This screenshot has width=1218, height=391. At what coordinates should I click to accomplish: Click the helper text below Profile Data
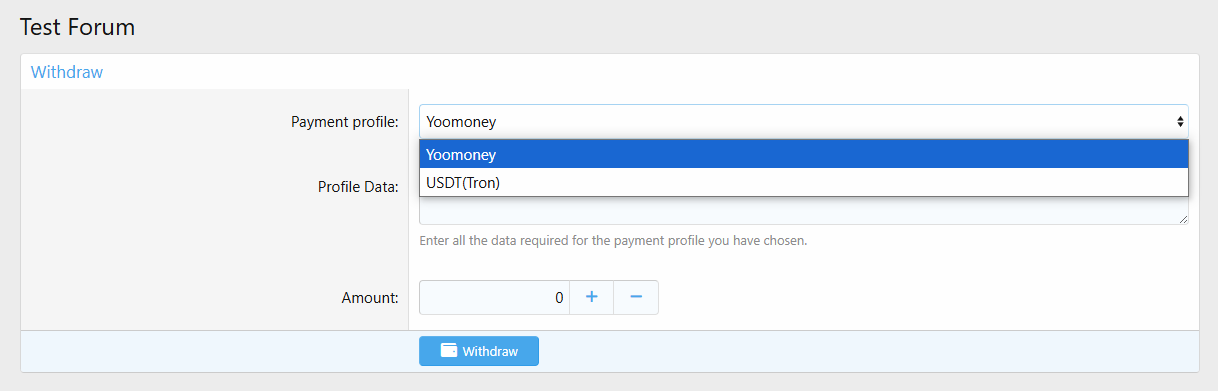[613, 241]
